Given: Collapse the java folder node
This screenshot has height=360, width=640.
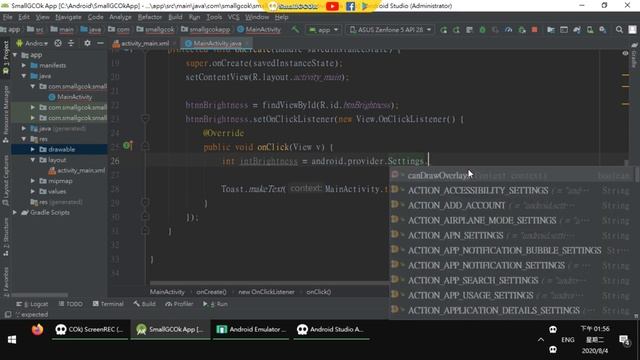Looking at the screenshot, I should [x=24, y=76].
